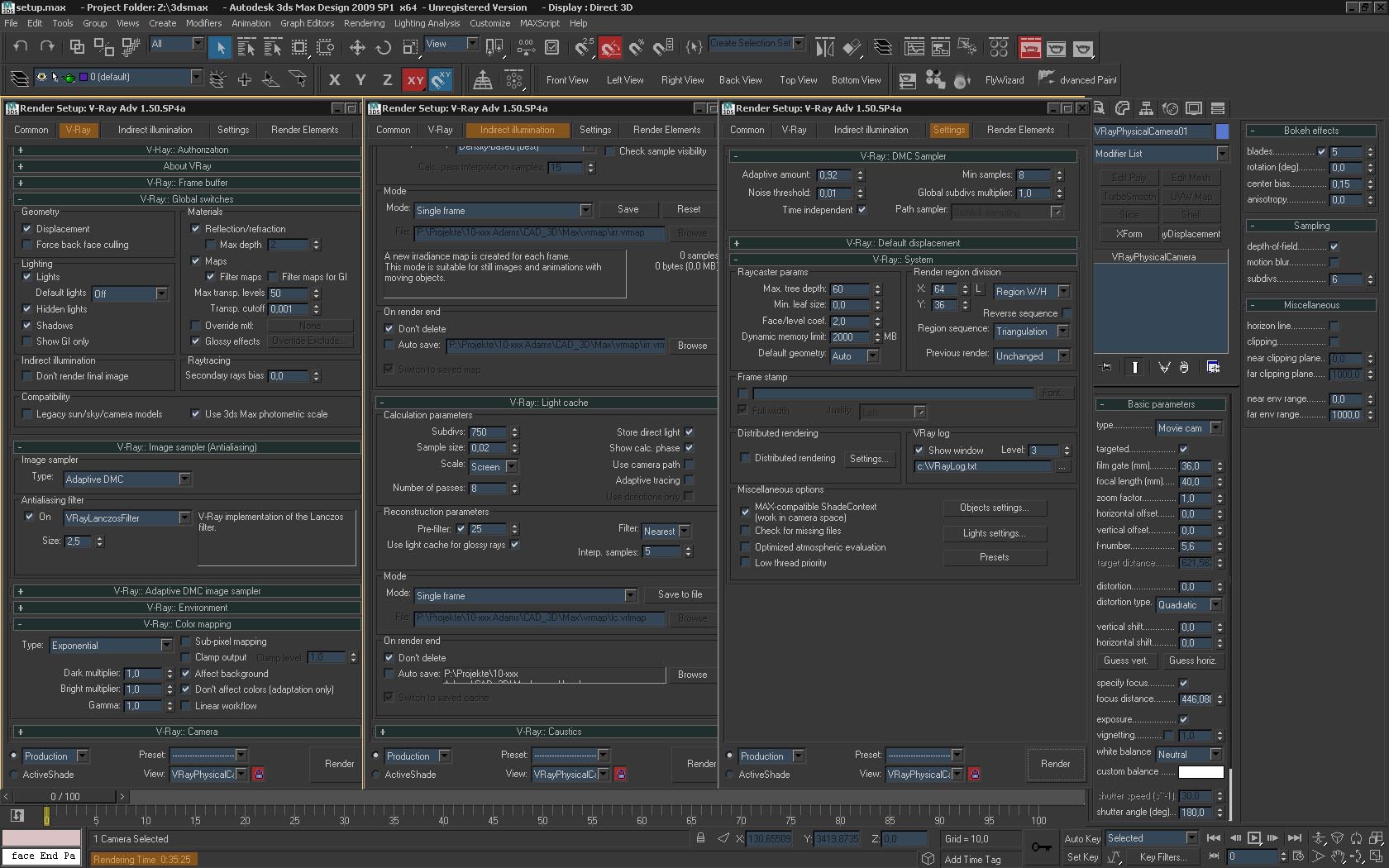Click Lights settings button
The image size is (1389, 868).
coord(994,534)
